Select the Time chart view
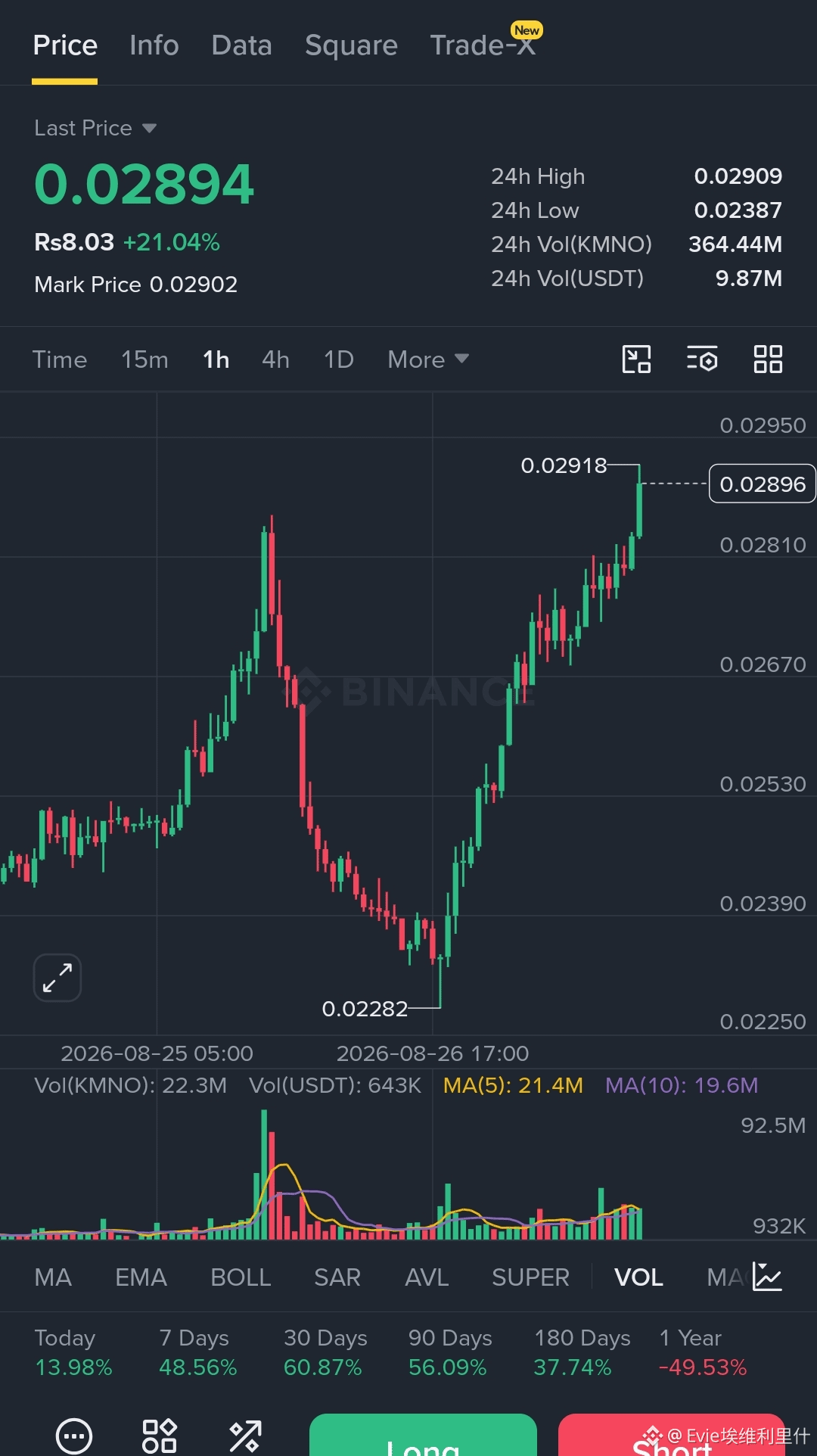 (60, 359)
